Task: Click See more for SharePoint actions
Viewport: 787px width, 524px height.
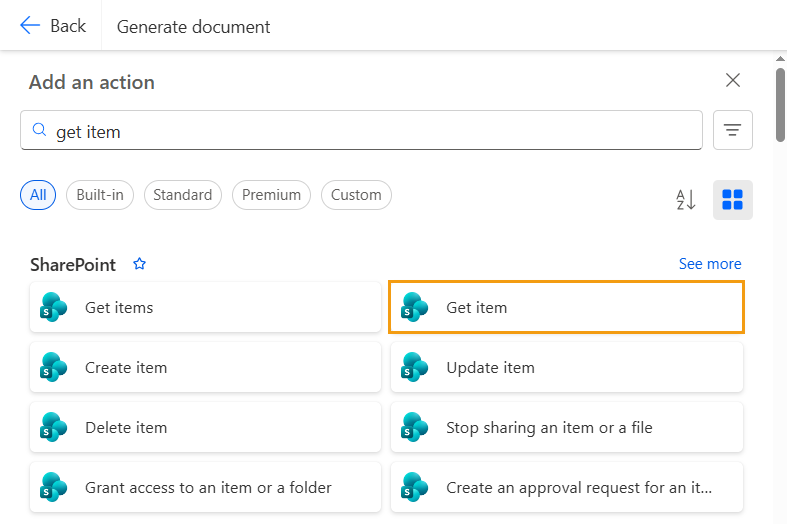Action: 710,264
